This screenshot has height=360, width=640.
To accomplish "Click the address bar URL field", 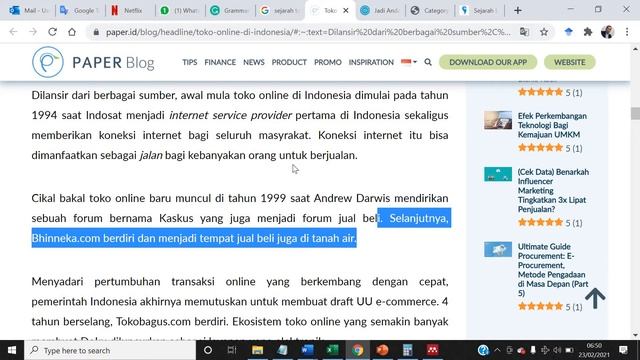I will (x=308, y=32).
